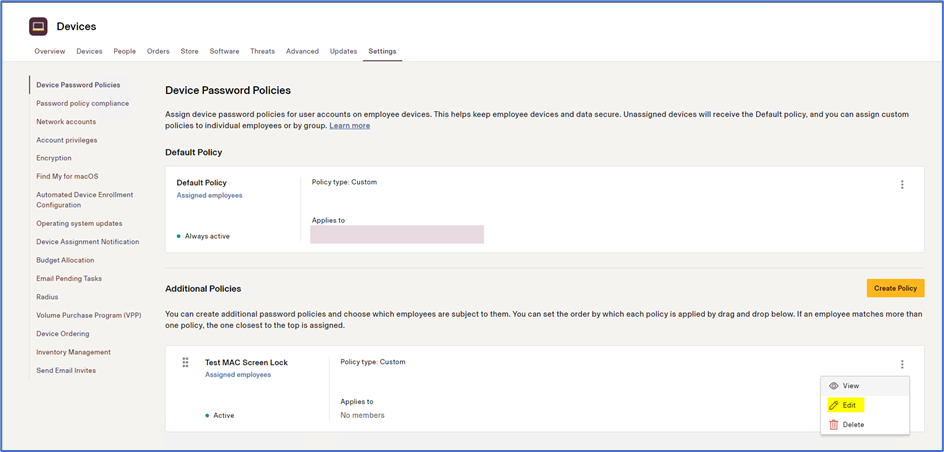Open Assigned employees under Test MAC Screen Lock
The height and width of the screenshot is (452, 944).
click(x=238, y=374)
